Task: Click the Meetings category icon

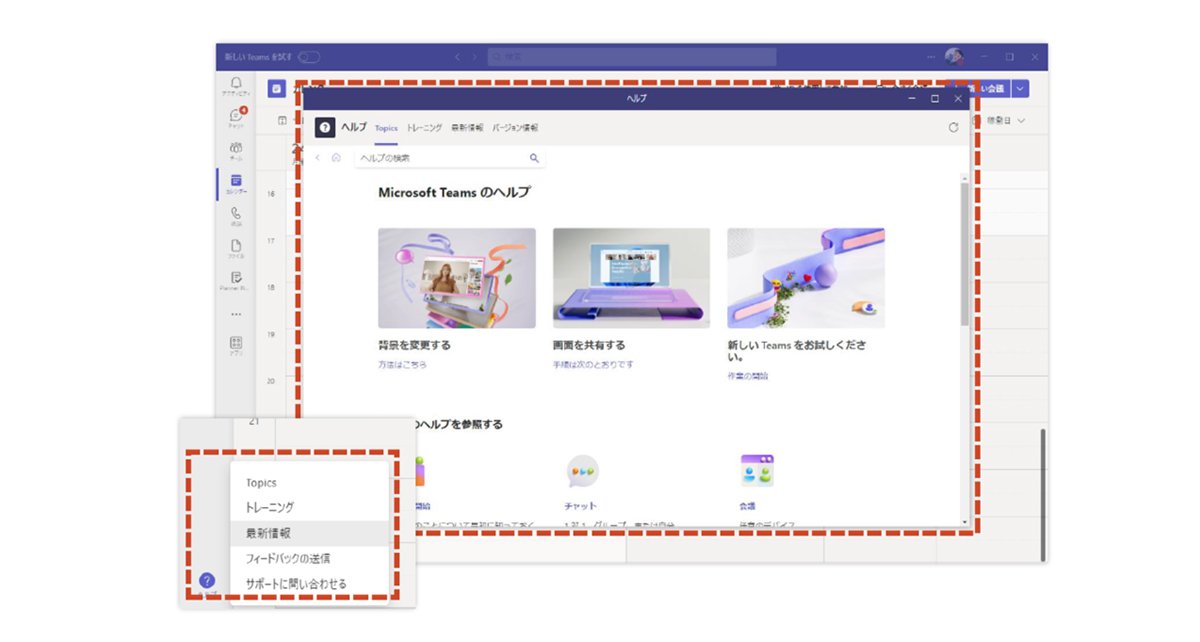Action: [x=757, y=470]
